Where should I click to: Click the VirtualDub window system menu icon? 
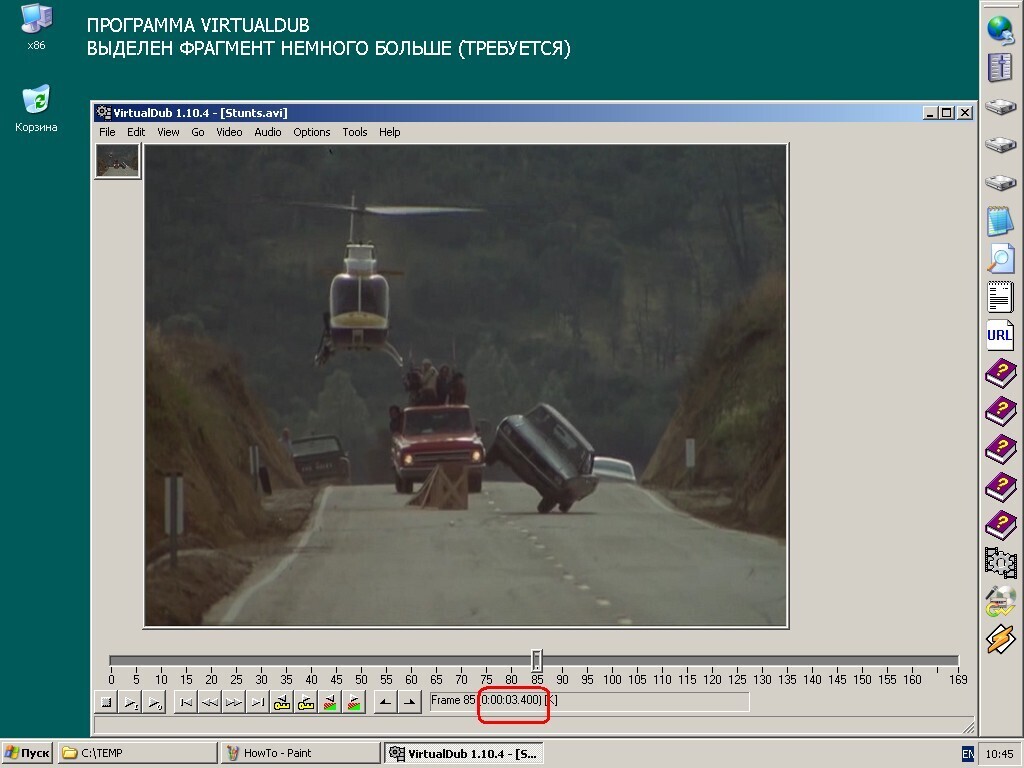(103, 112)
